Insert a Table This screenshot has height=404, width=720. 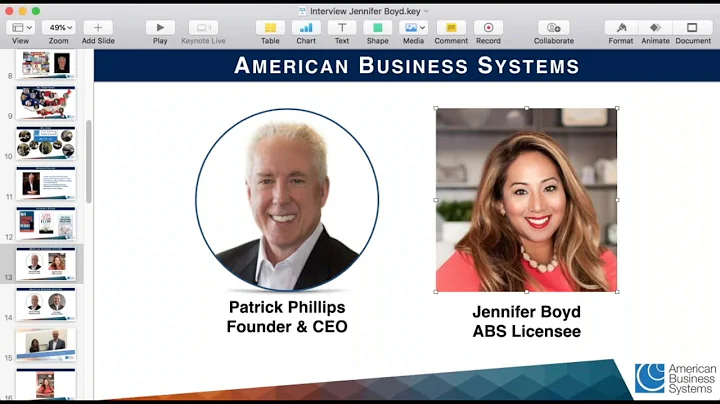[270, 28]
